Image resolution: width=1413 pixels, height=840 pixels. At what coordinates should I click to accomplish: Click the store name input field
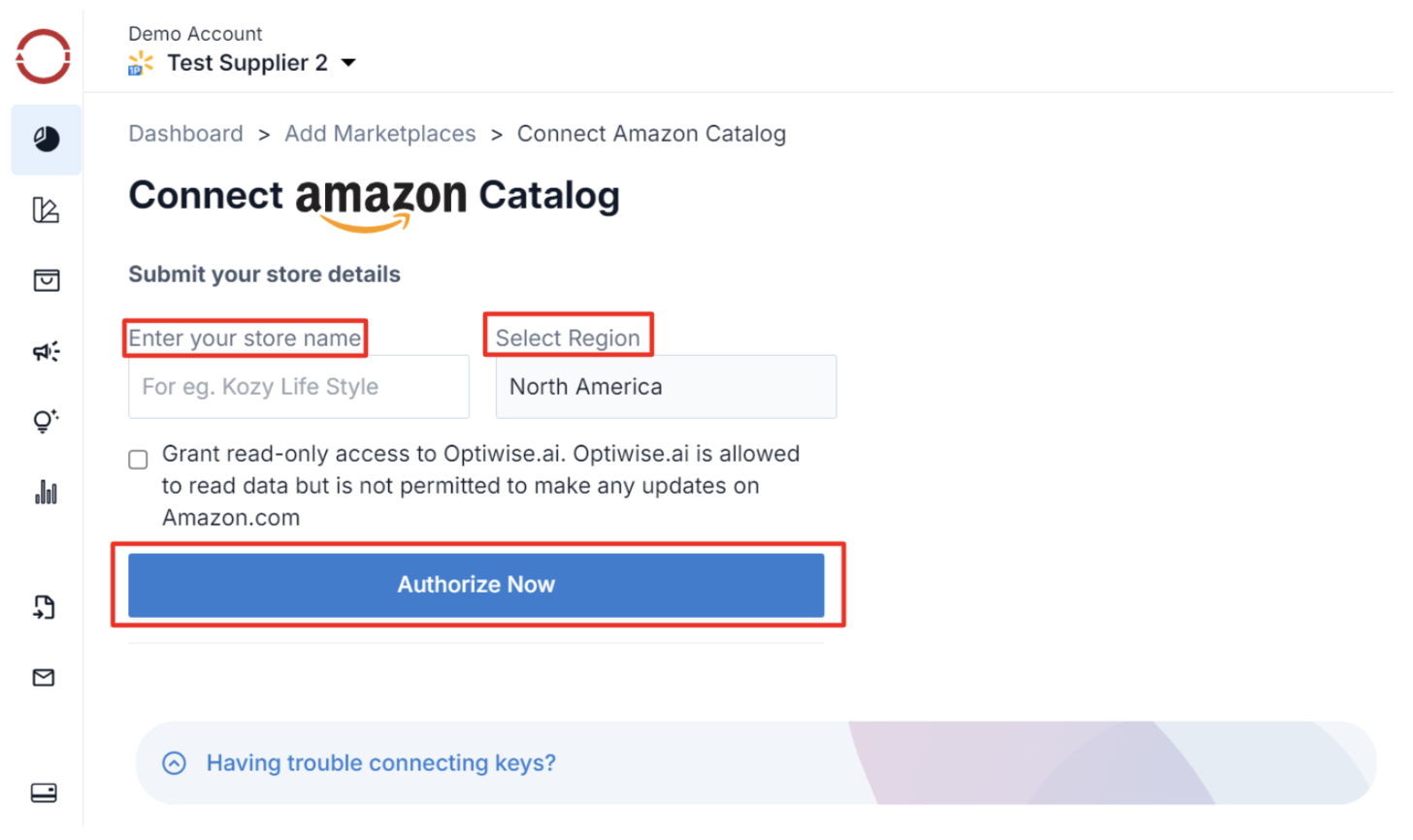tap(299, 387)
